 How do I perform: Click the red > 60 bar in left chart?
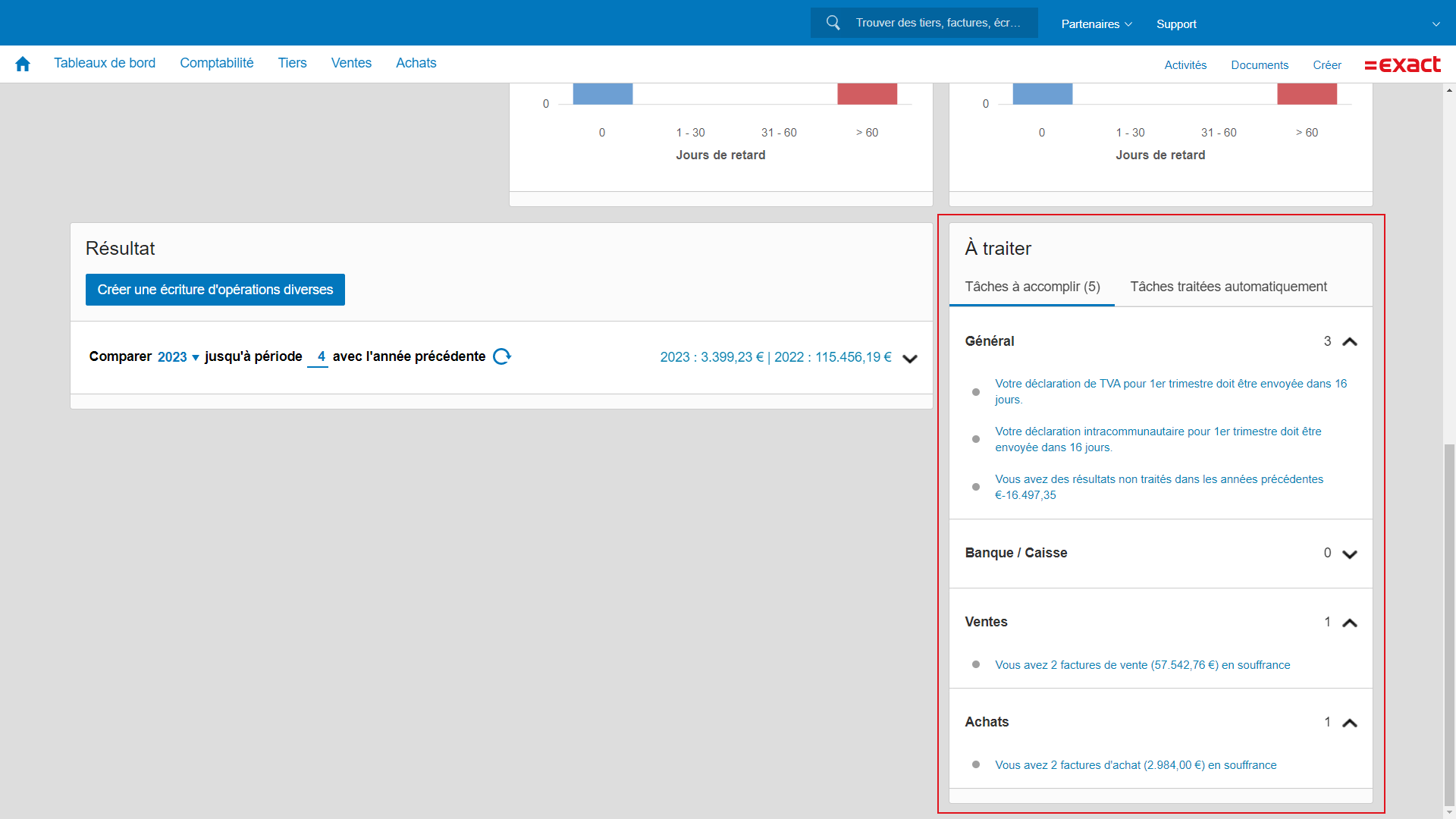point(867,94)
